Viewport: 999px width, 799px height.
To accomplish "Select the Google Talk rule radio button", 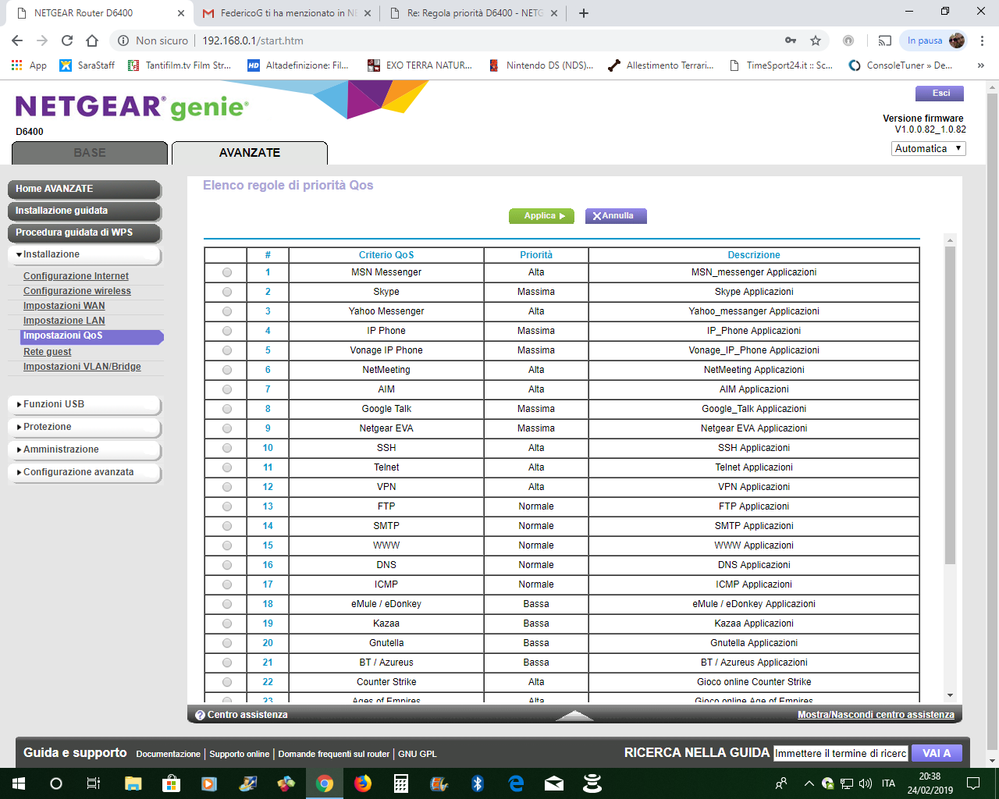I will pos(227,409).
